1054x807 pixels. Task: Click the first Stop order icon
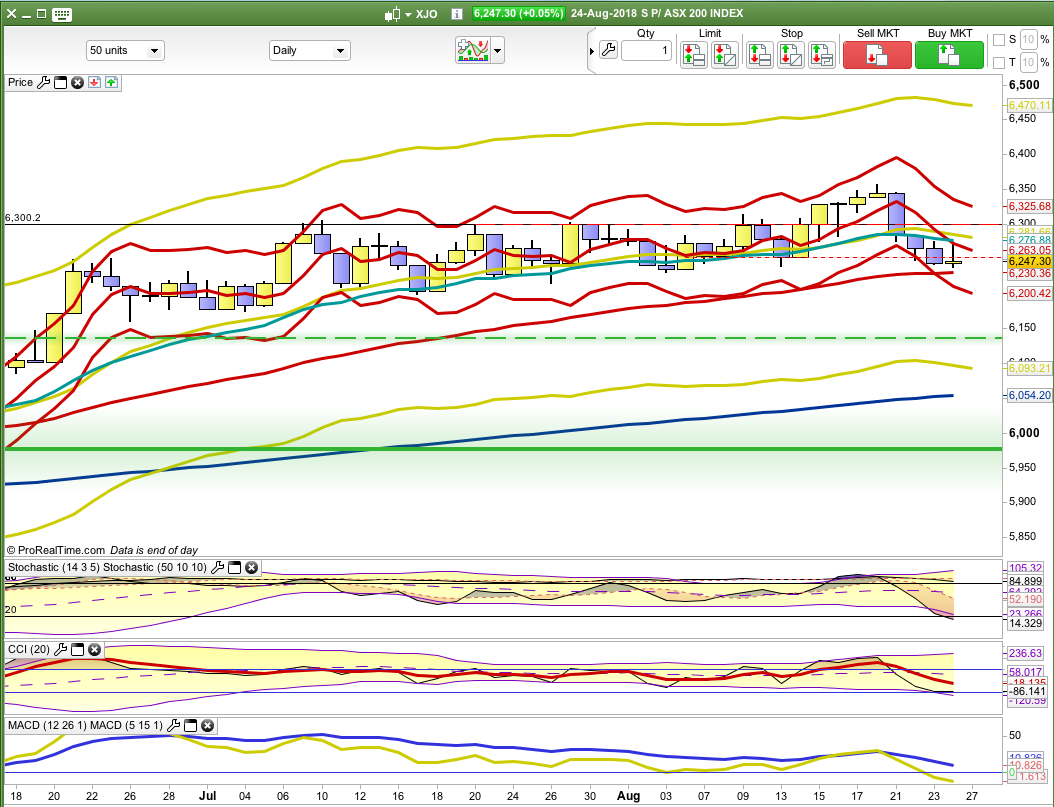tap(760, 55)
